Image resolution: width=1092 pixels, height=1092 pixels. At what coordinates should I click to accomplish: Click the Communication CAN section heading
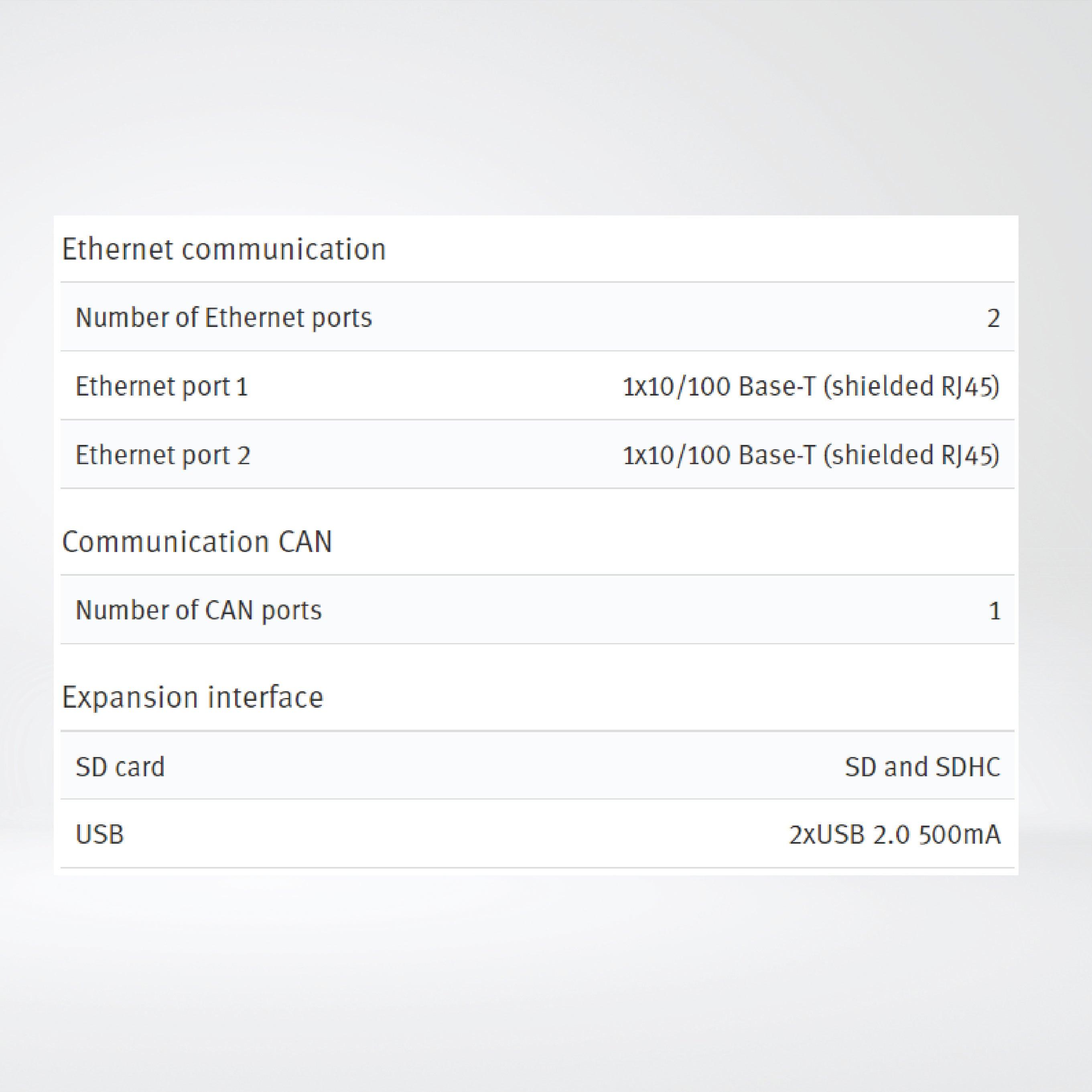[197, 542]
